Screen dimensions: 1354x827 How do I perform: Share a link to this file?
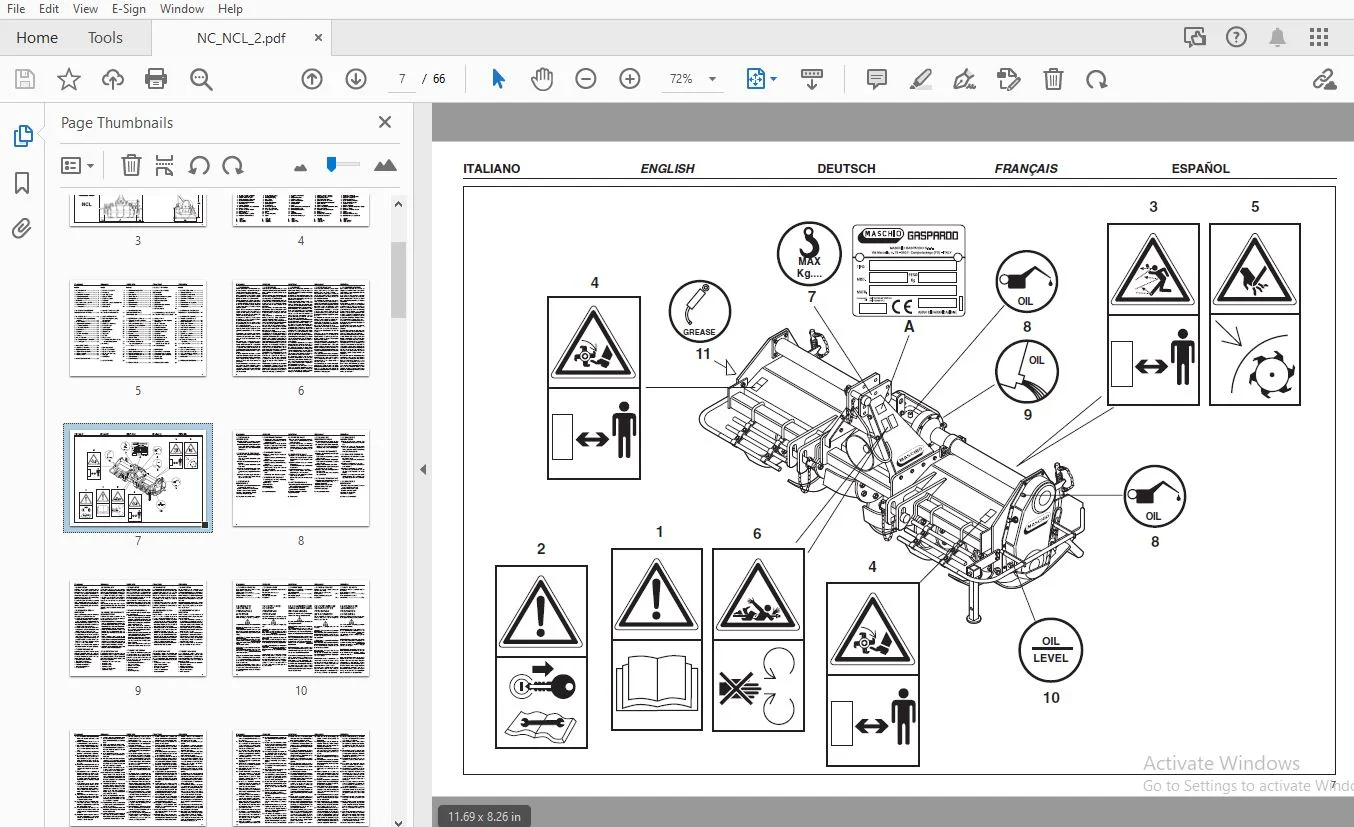click(1324, 80)
